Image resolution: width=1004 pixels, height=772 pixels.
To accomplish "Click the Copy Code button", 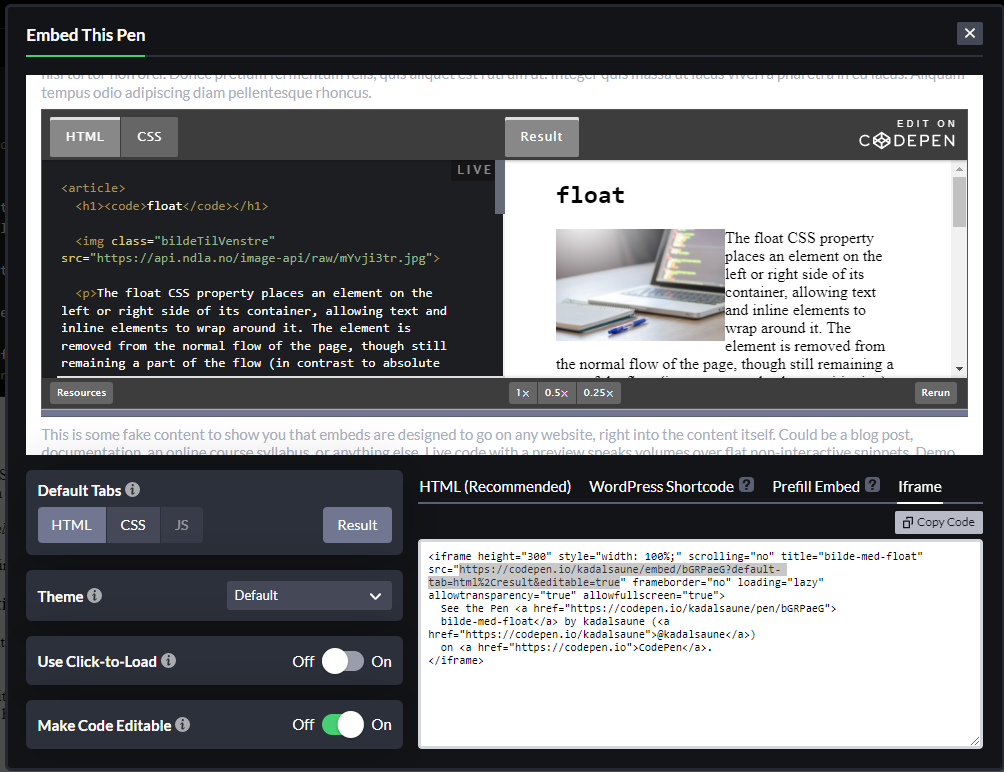I will [939, 522].
